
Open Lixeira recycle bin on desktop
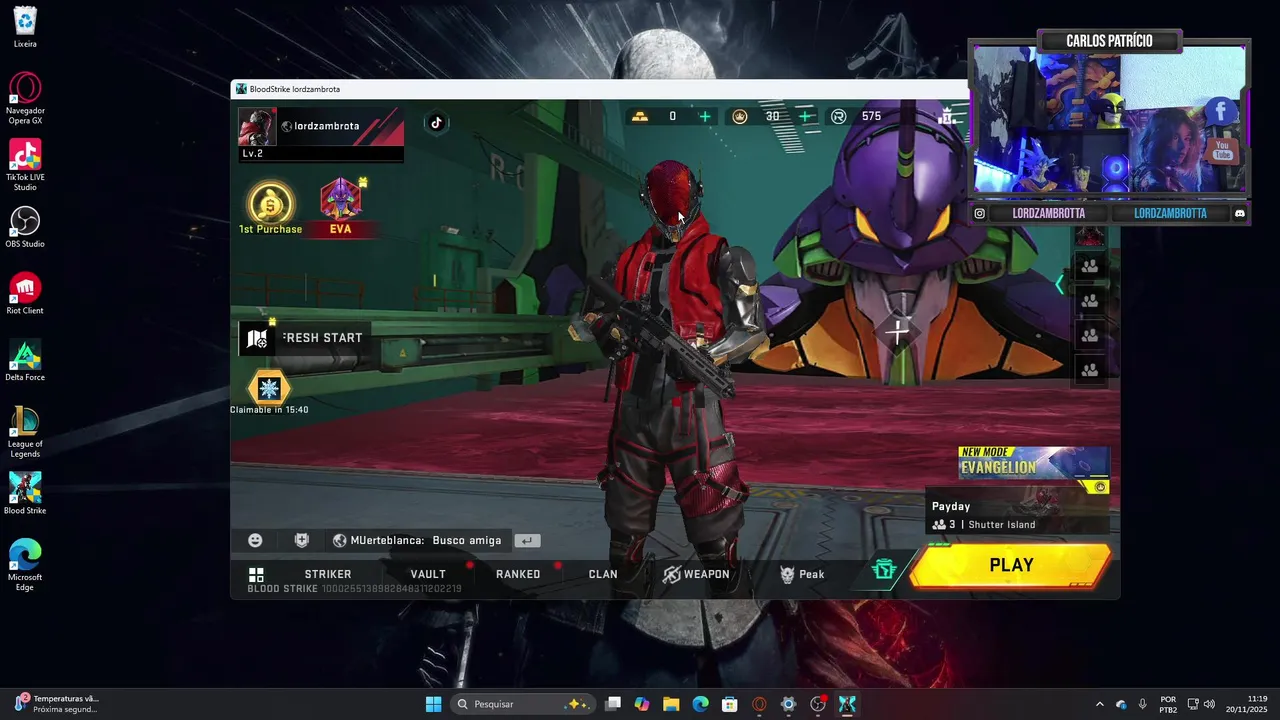pyautogui.click(x=25, y=27)
